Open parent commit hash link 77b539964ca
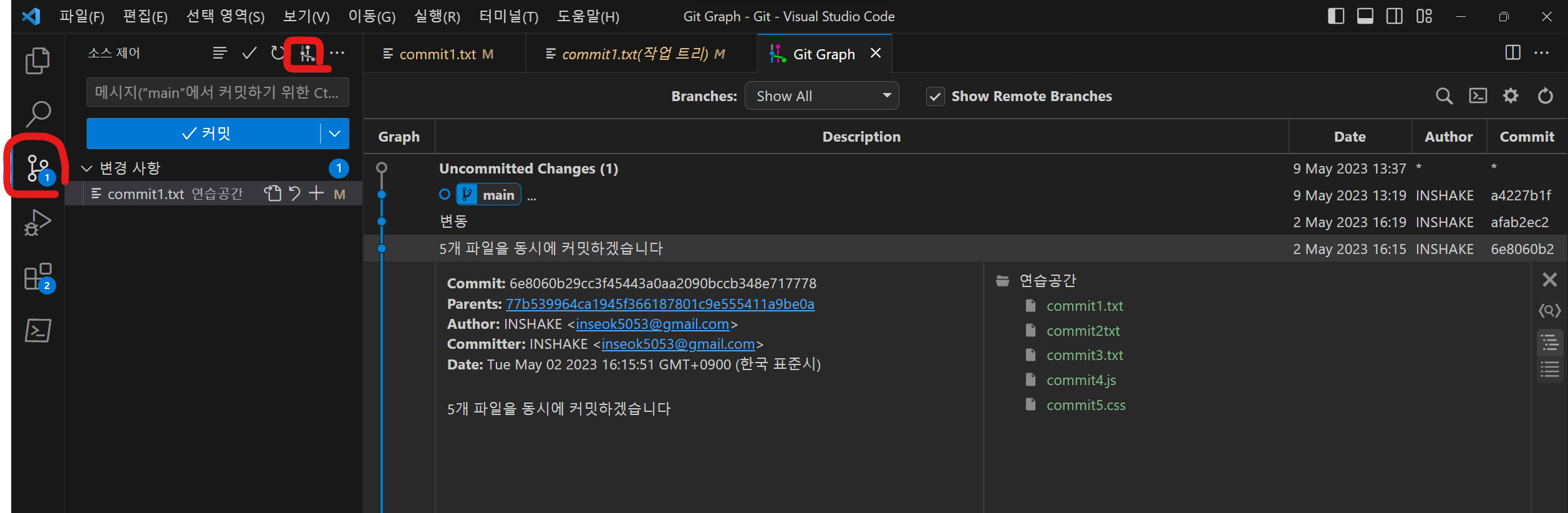This screenshot has width=1568, height=513. click(x=660, y=304)
